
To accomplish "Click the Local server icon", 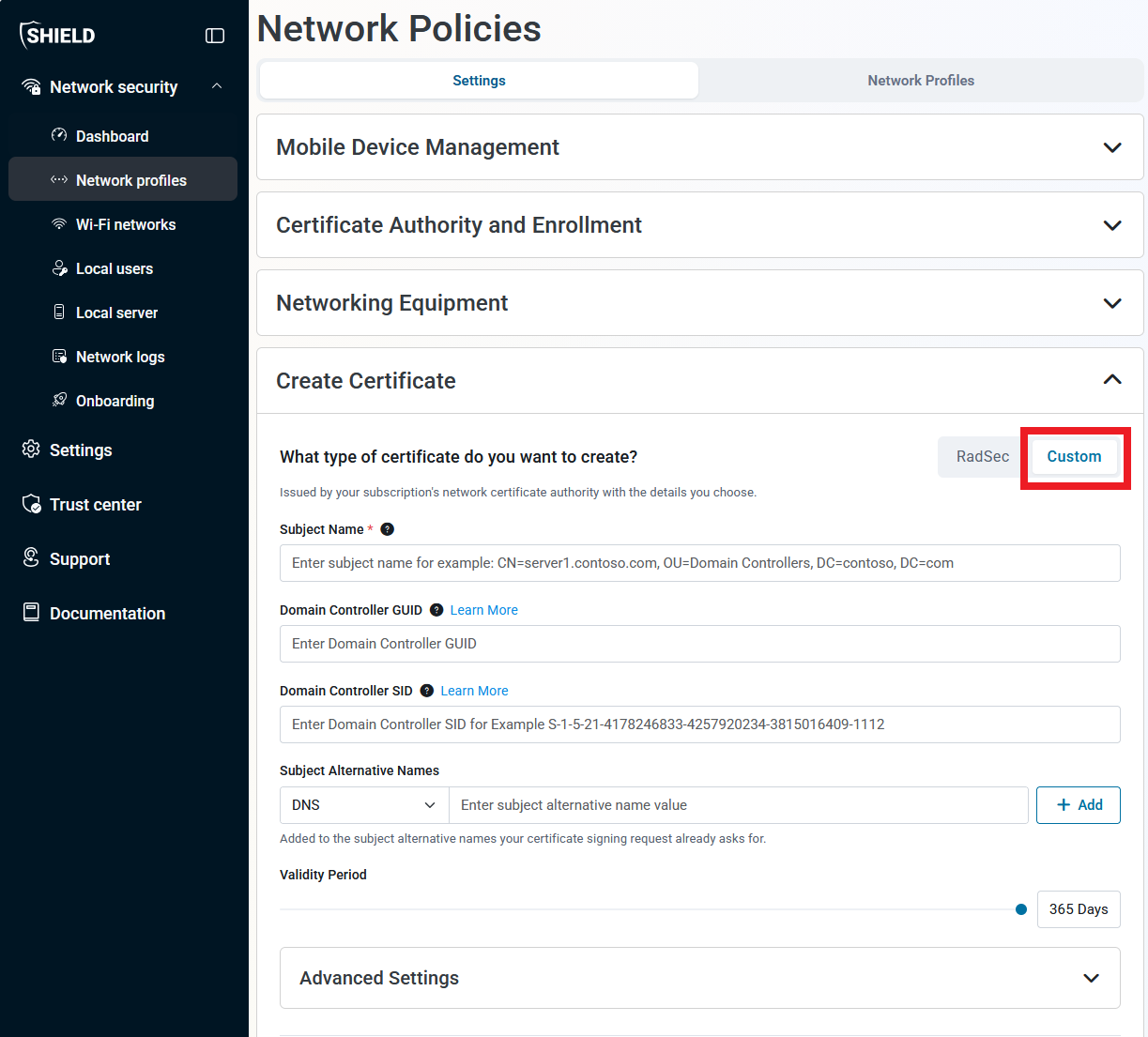I will 59,312.
